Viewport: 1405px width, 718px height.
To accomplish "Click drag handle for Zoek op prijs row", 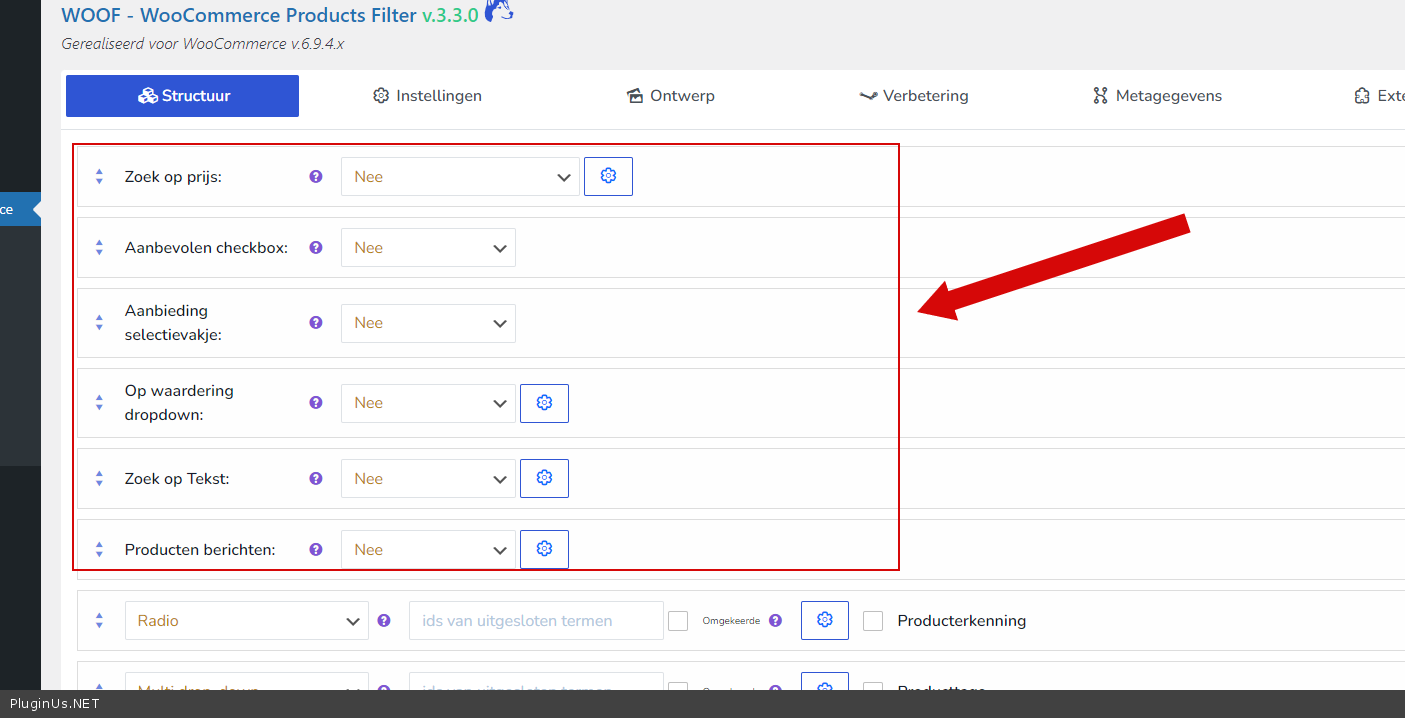I will click(x=99, y=176).
